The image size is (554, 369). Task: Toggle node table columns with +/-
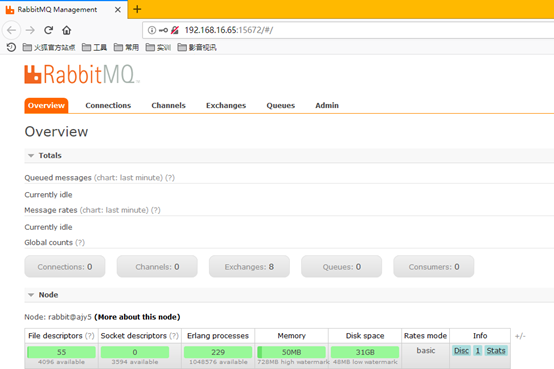pyautogui.click(x=520, y=336)
